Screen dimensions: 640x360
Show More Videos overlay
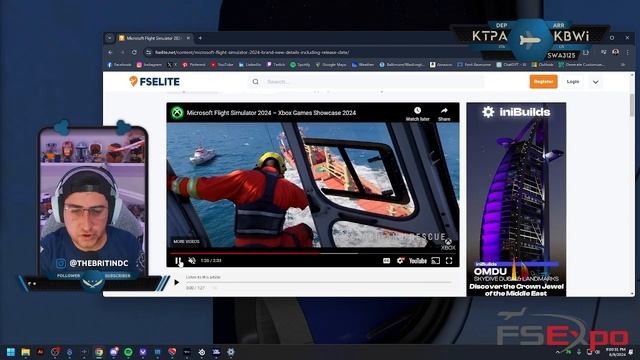point(187,241)
